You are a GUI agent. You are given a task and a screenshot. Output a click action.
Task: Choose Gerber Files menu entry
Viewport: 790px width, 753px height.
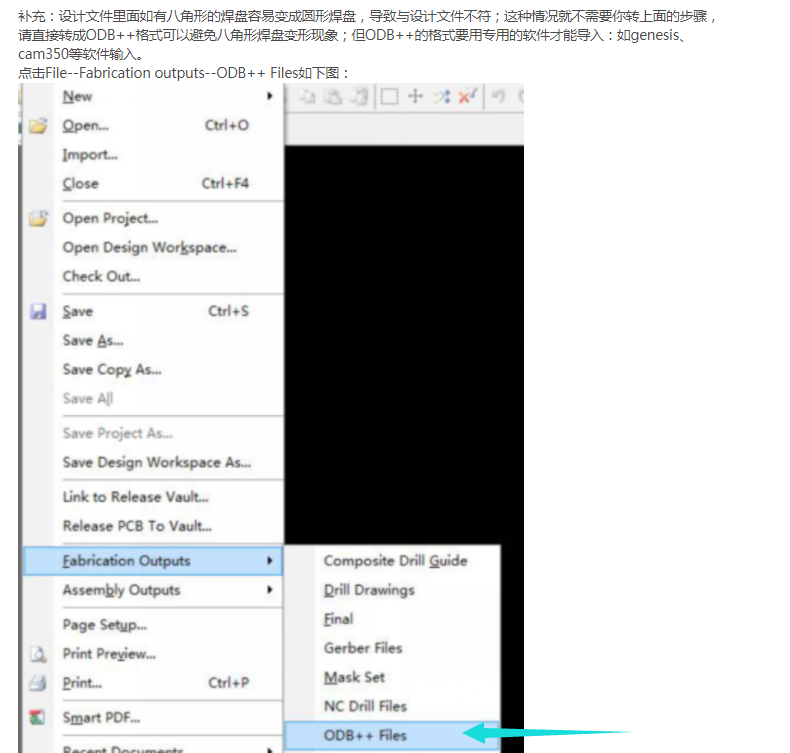[x=362, y=648]
